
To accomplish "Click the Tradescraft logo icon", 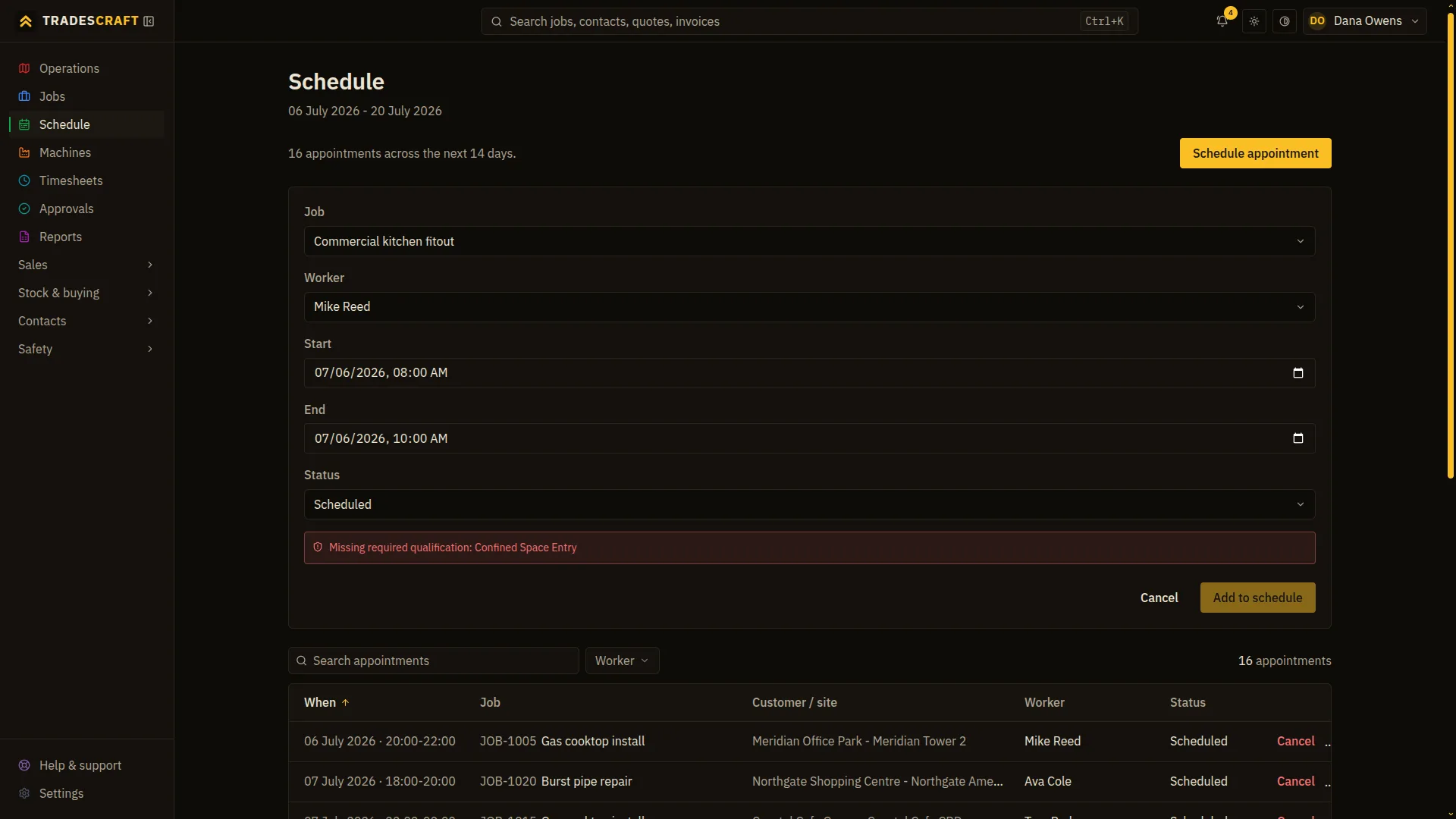I will (x=26, y=21).
